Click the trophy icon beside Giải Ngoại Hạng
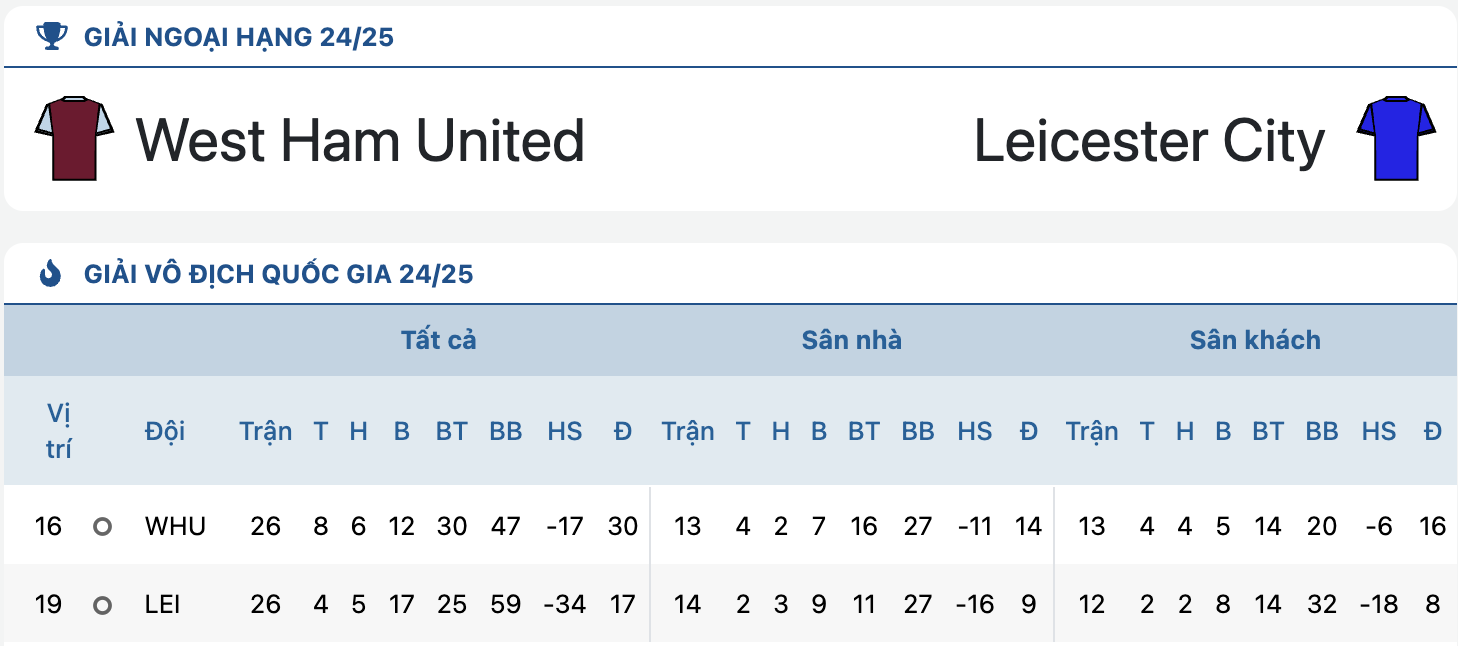The width and height of the screenshot is (1458, 646). coord(52,37)
